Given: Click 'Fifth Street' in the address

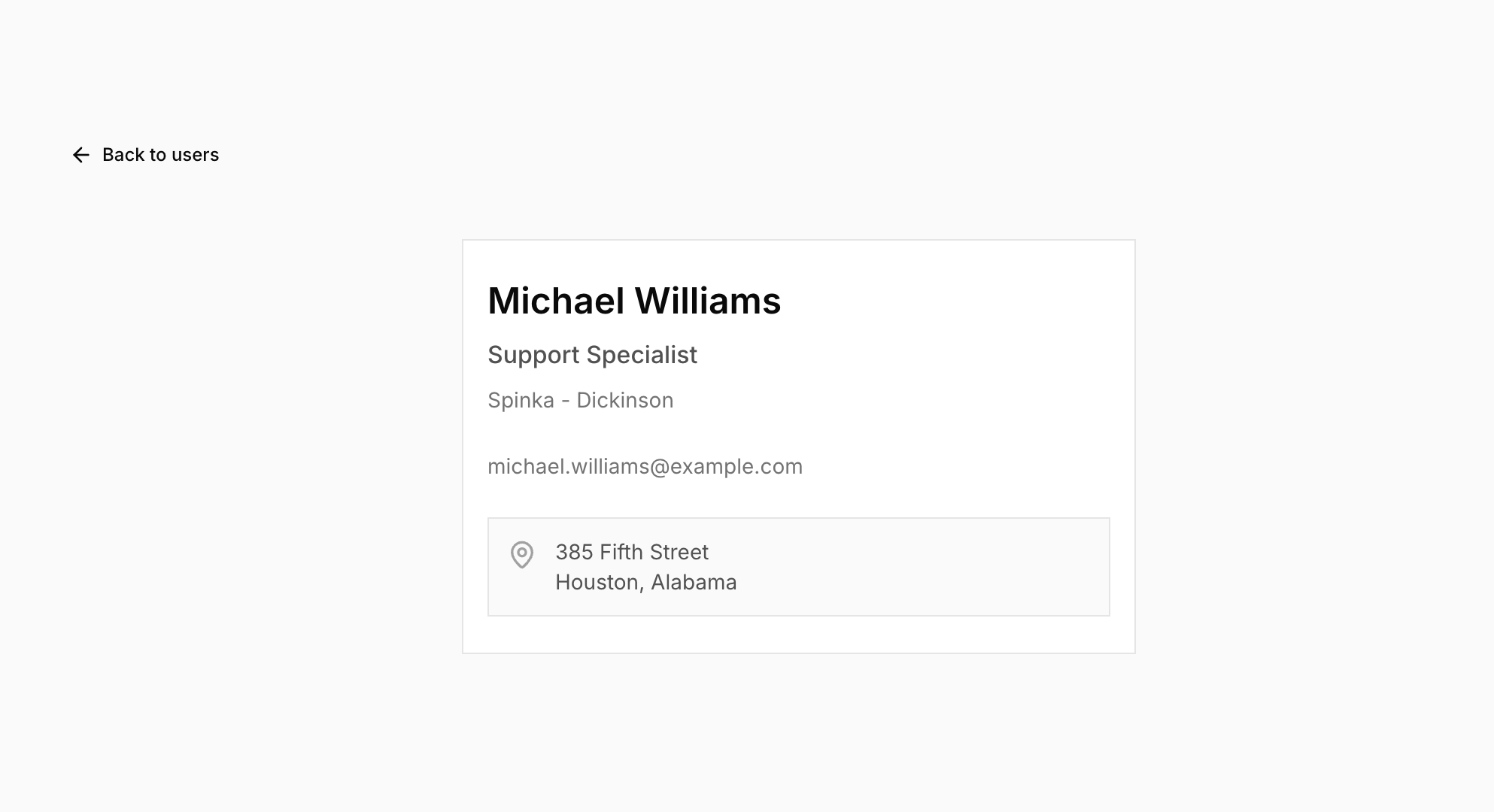Looking at the screenshot, I should tap(654, 552).
